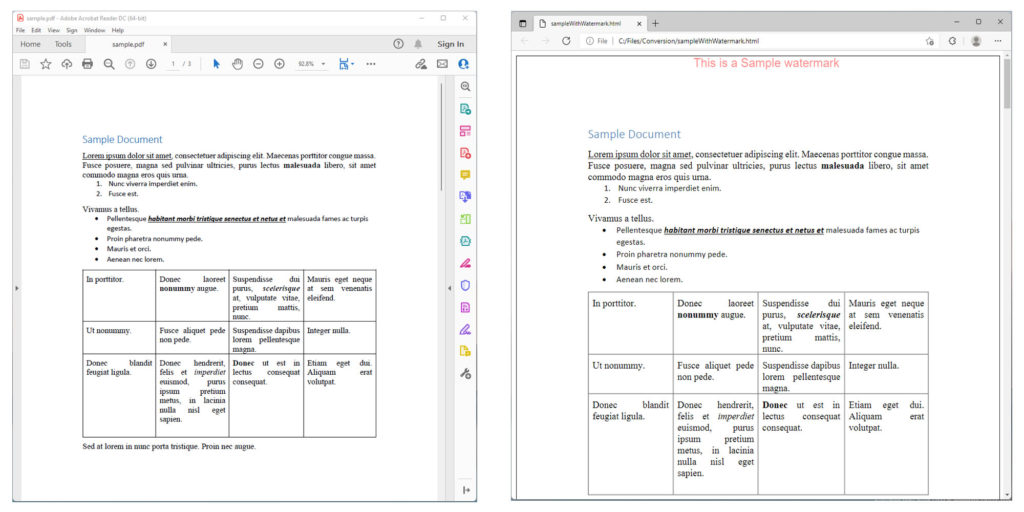Switch to the Tools tab
This screenshot has width=1024, height=512.
click(63, 44)
